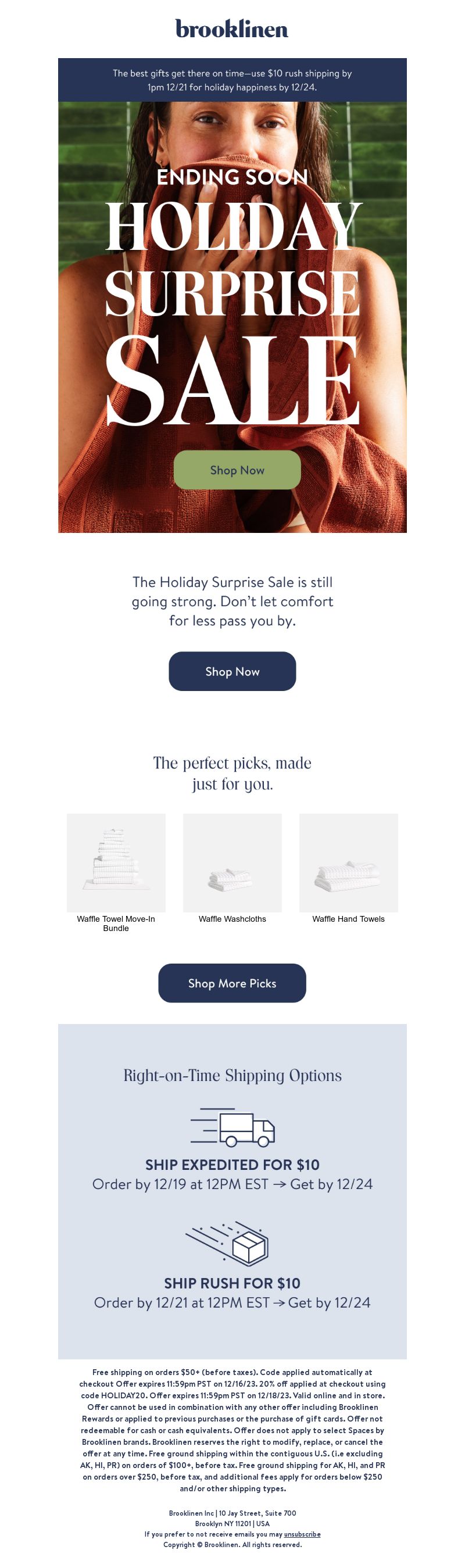Click the Ship Rush for $10 heading
The width and height of the screenshot is (465, 1568).
(233, 1283)
